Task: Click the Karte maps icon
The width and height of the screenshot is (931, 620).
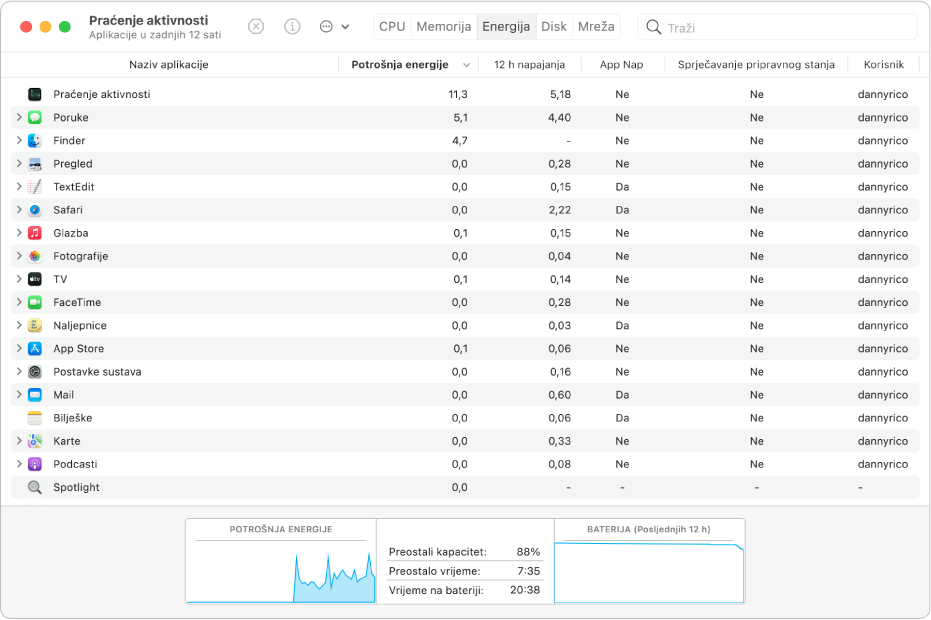Action: click(x=35, y=441)
